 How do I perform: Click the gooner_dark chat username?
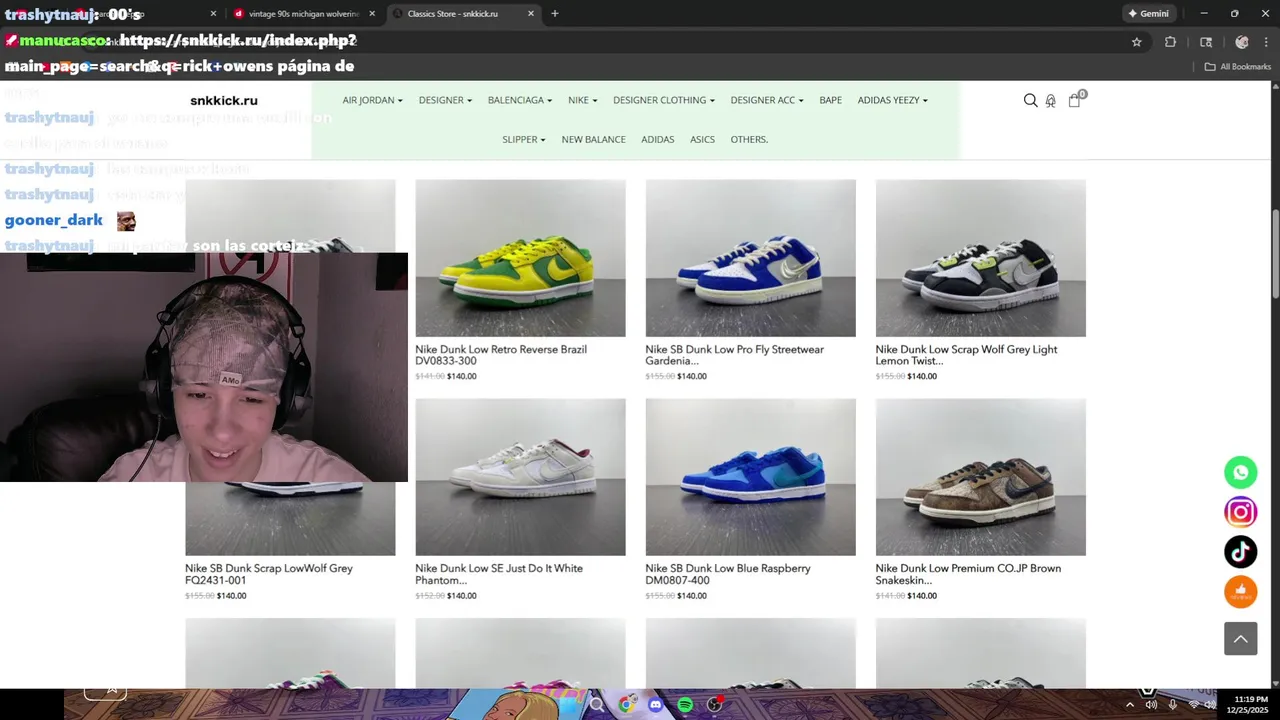tap(54, 220)
